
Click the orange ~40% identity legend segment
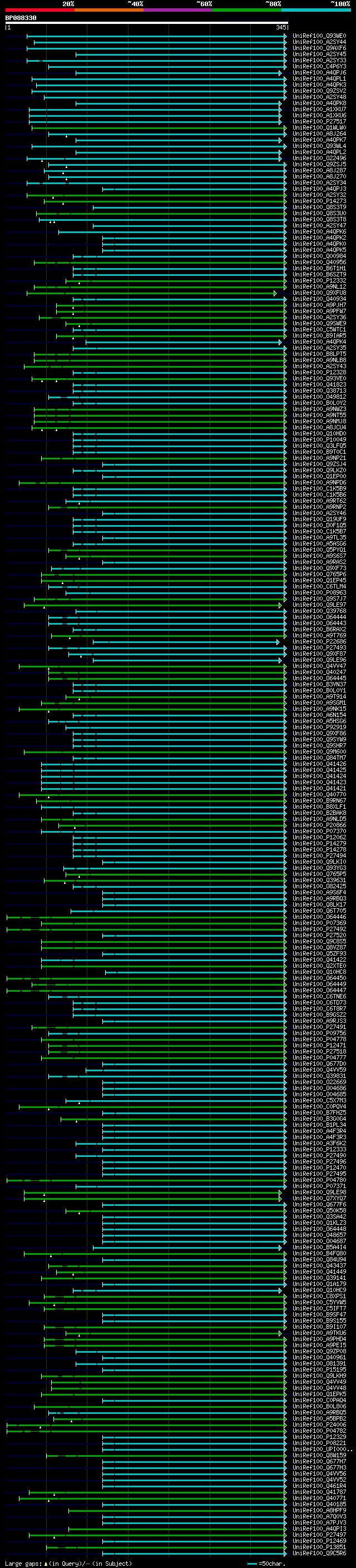(x=109, y=10)
